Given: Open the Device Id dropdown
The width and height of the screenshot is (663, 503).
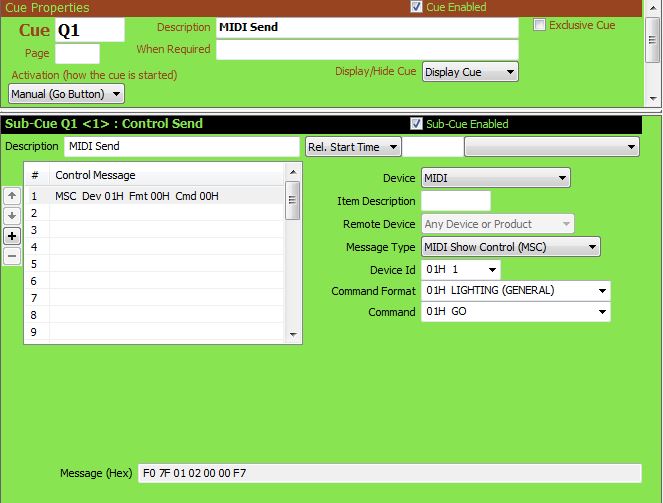Looking at the screenshot, I should pyautogui.click(x=460, y=270).
